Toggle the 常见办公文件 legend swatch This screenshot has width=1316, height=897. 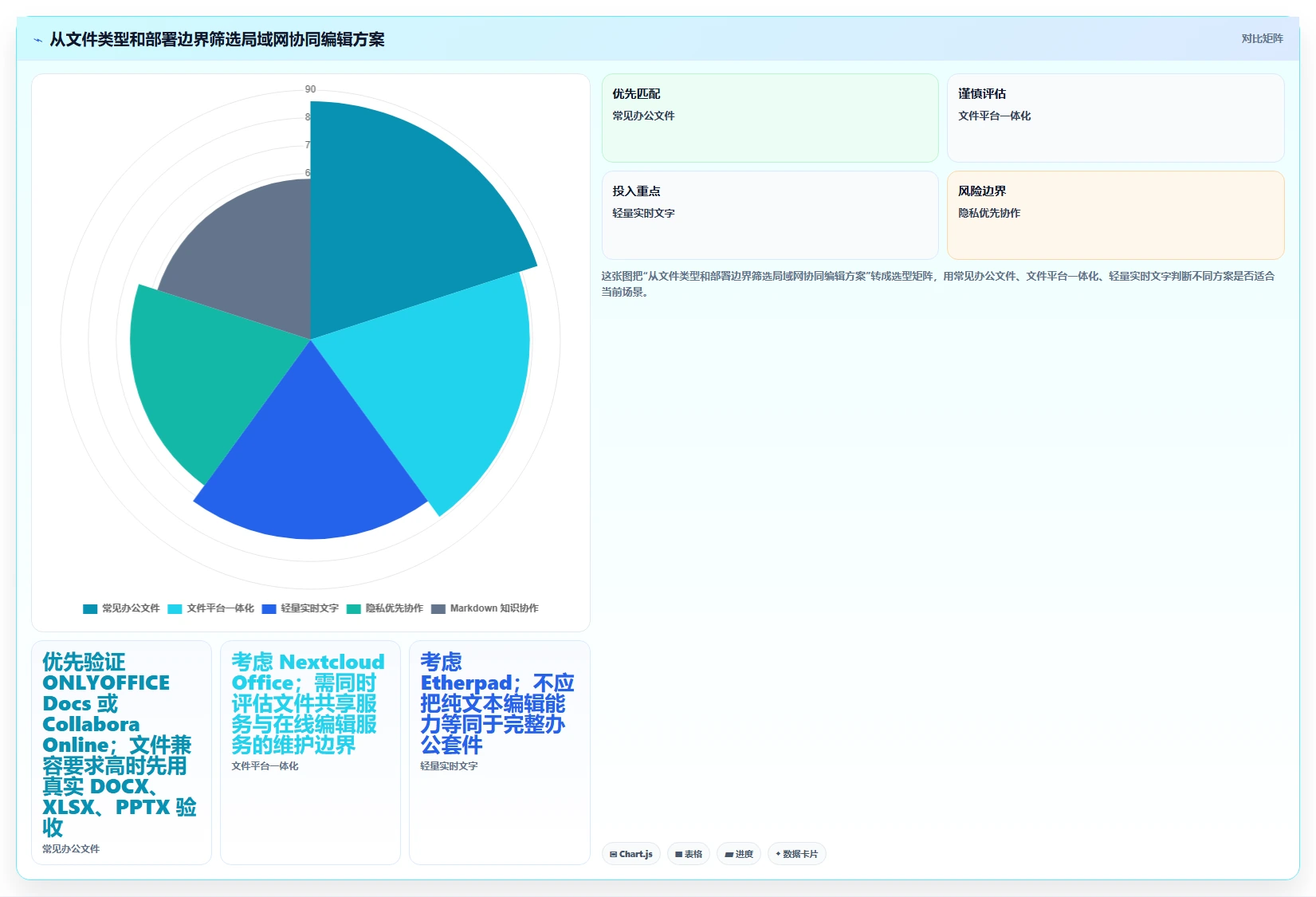90,608
